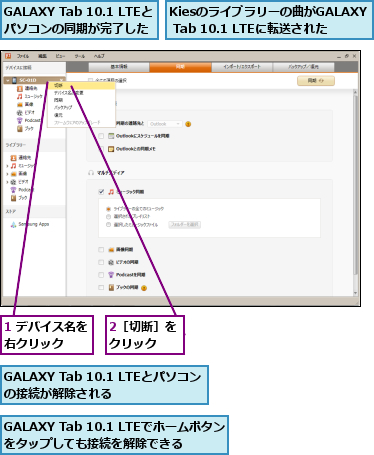
Task: Uncheck the music sync checkbox
Action: pyautogui.click(x=101, y=192)
